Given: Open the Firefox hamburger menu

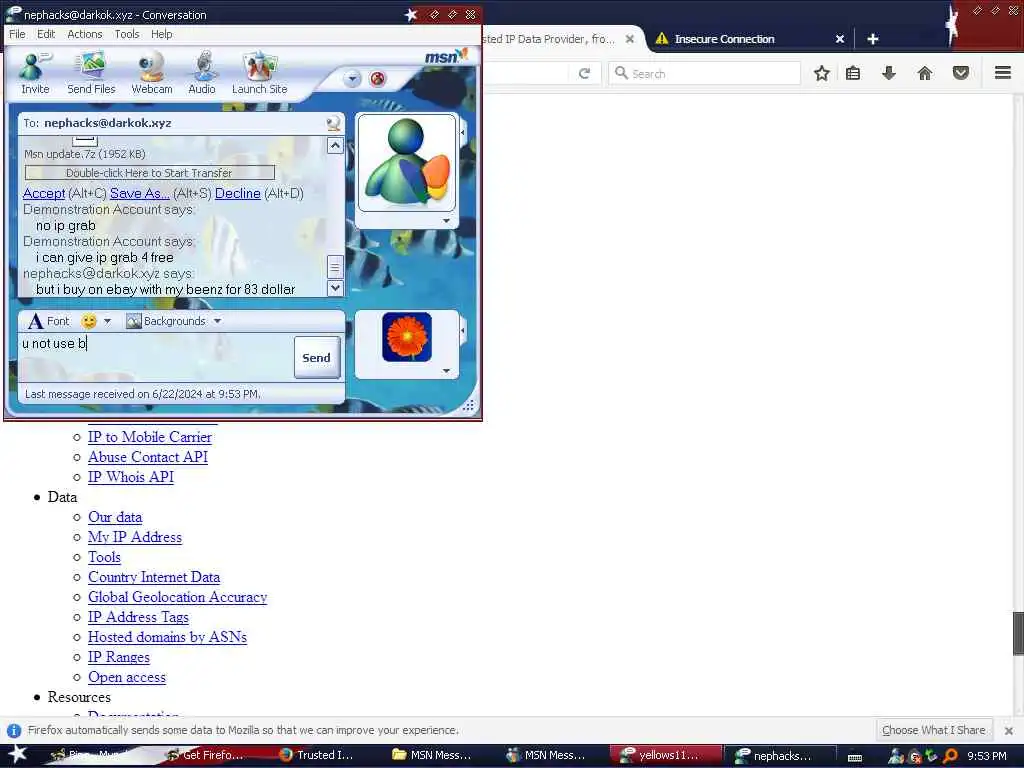Looking at the screenshot, I should coord(1002,73).
